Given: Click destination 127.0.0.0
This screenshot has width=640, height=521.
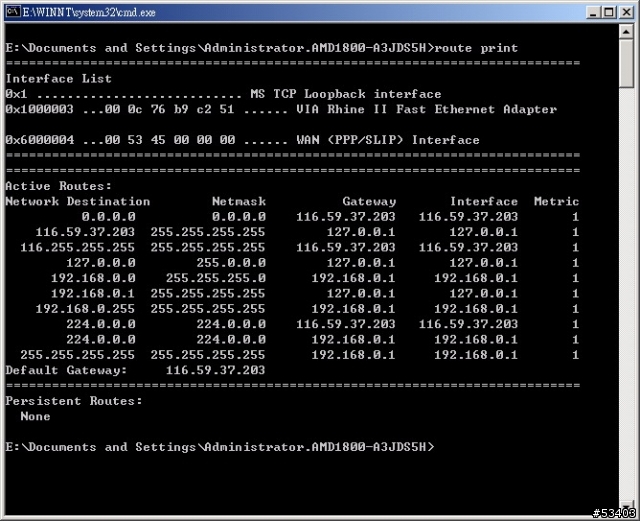Looking at the screenshot, I should [100, 263].
